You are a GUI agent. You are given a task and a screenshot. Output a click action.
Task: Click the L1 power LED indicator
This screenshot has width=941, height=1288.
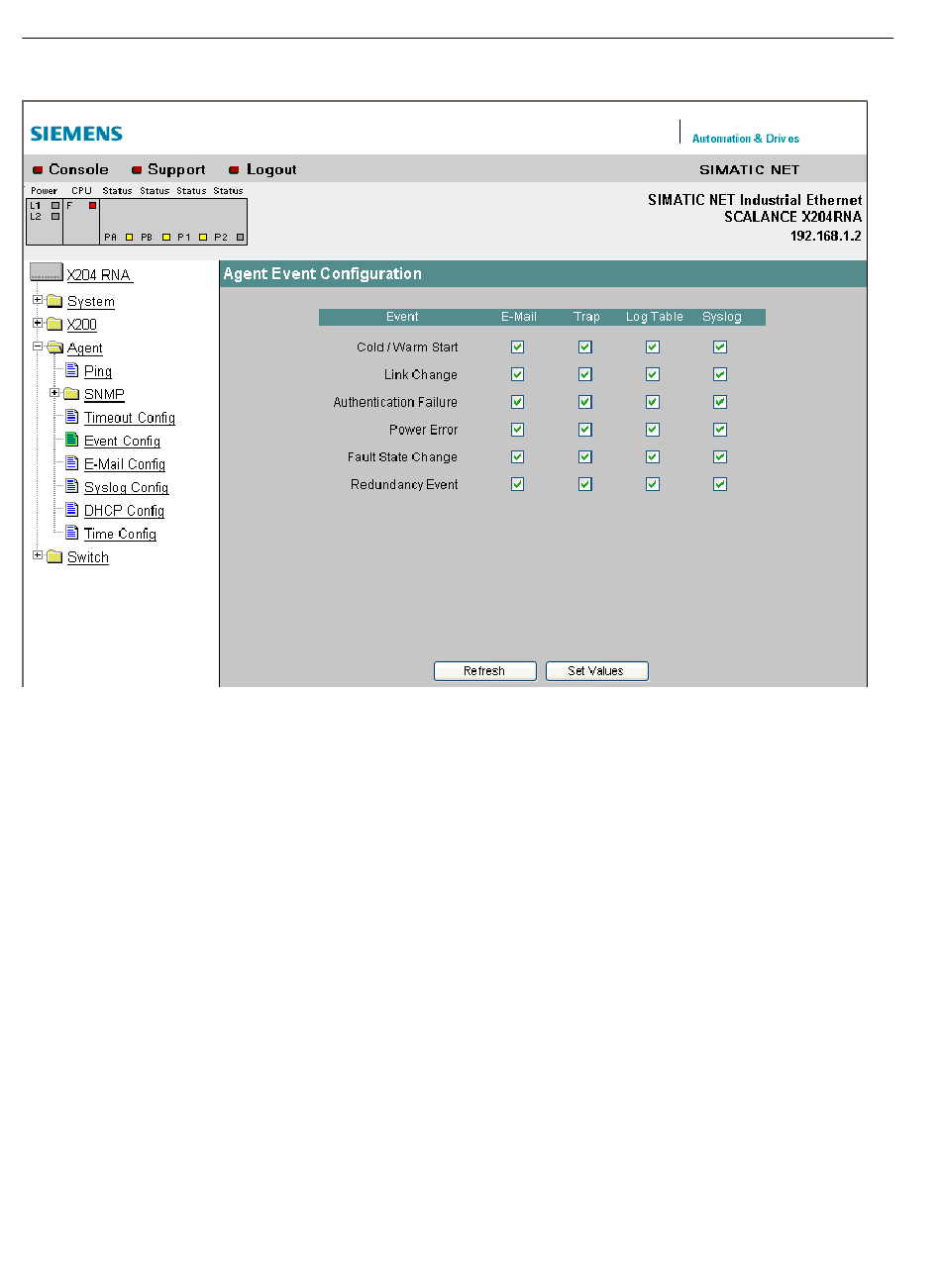click(x=55, y=206)
